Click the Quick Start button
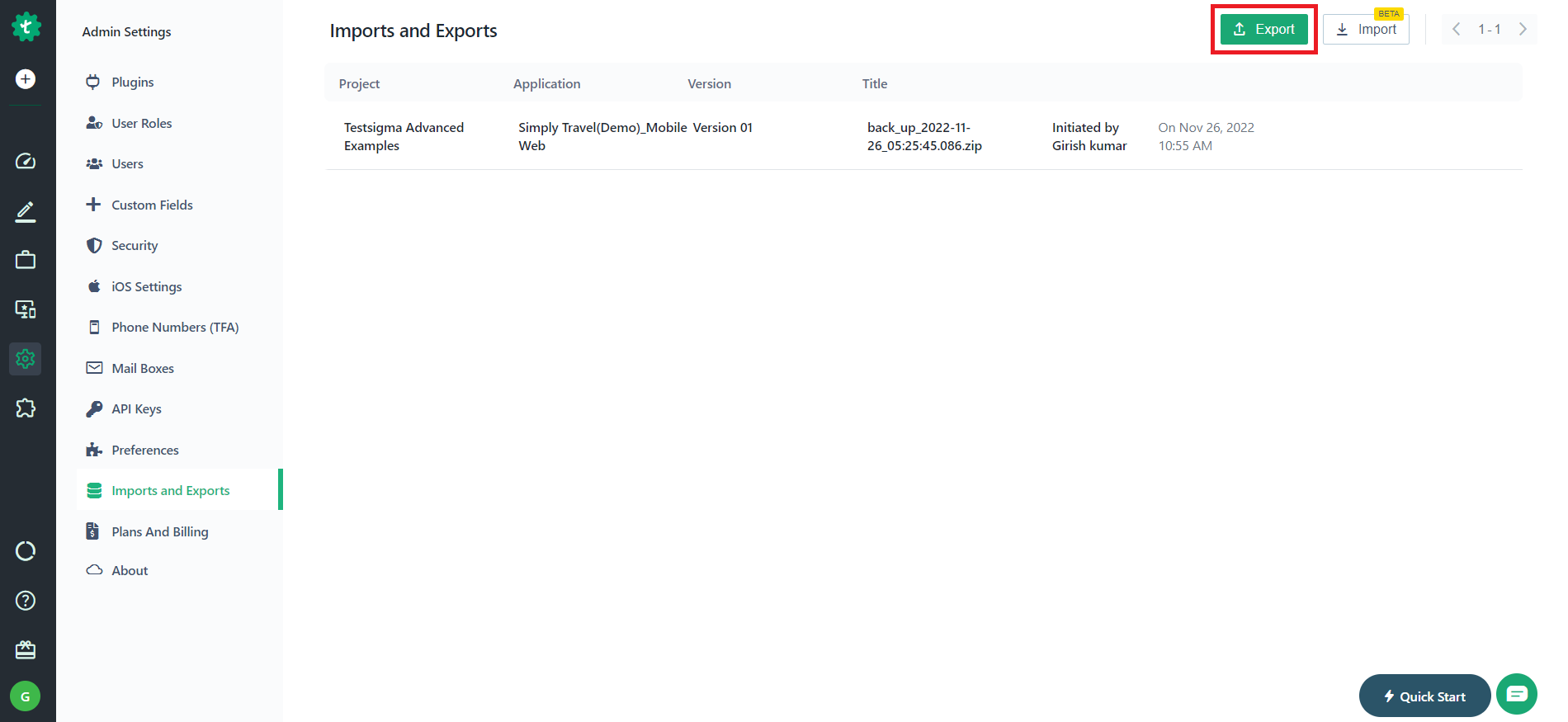1568x722 pixels. 1424,696
